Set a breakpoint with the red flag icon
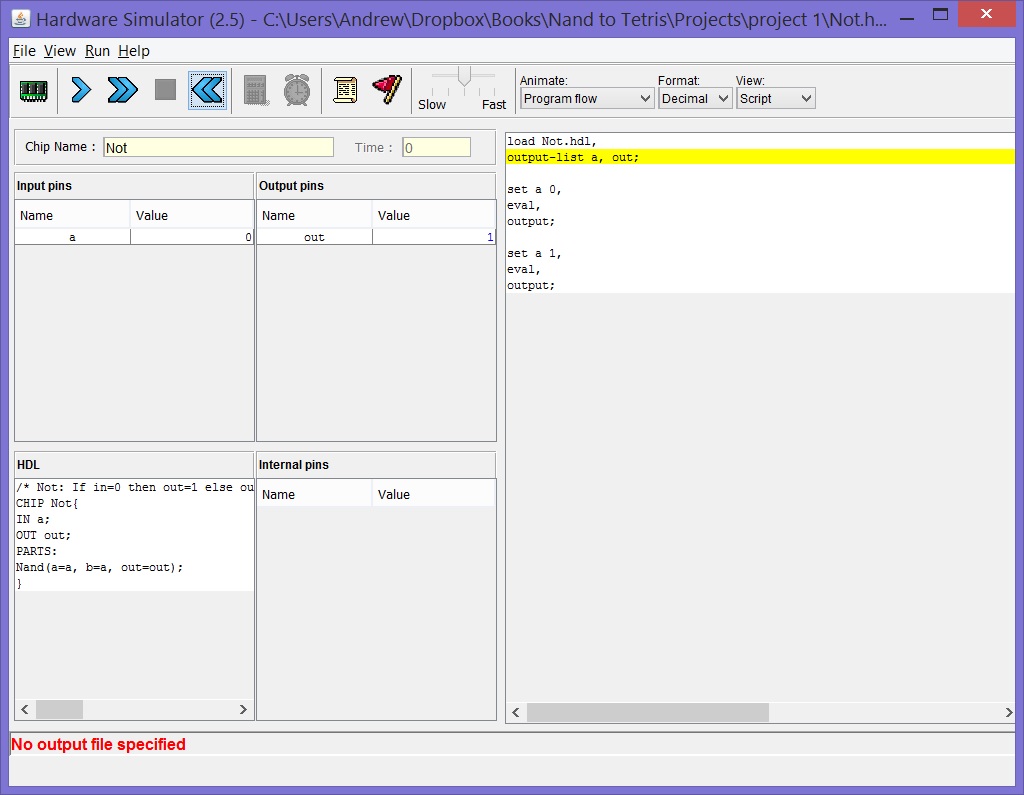 [386, 89]
